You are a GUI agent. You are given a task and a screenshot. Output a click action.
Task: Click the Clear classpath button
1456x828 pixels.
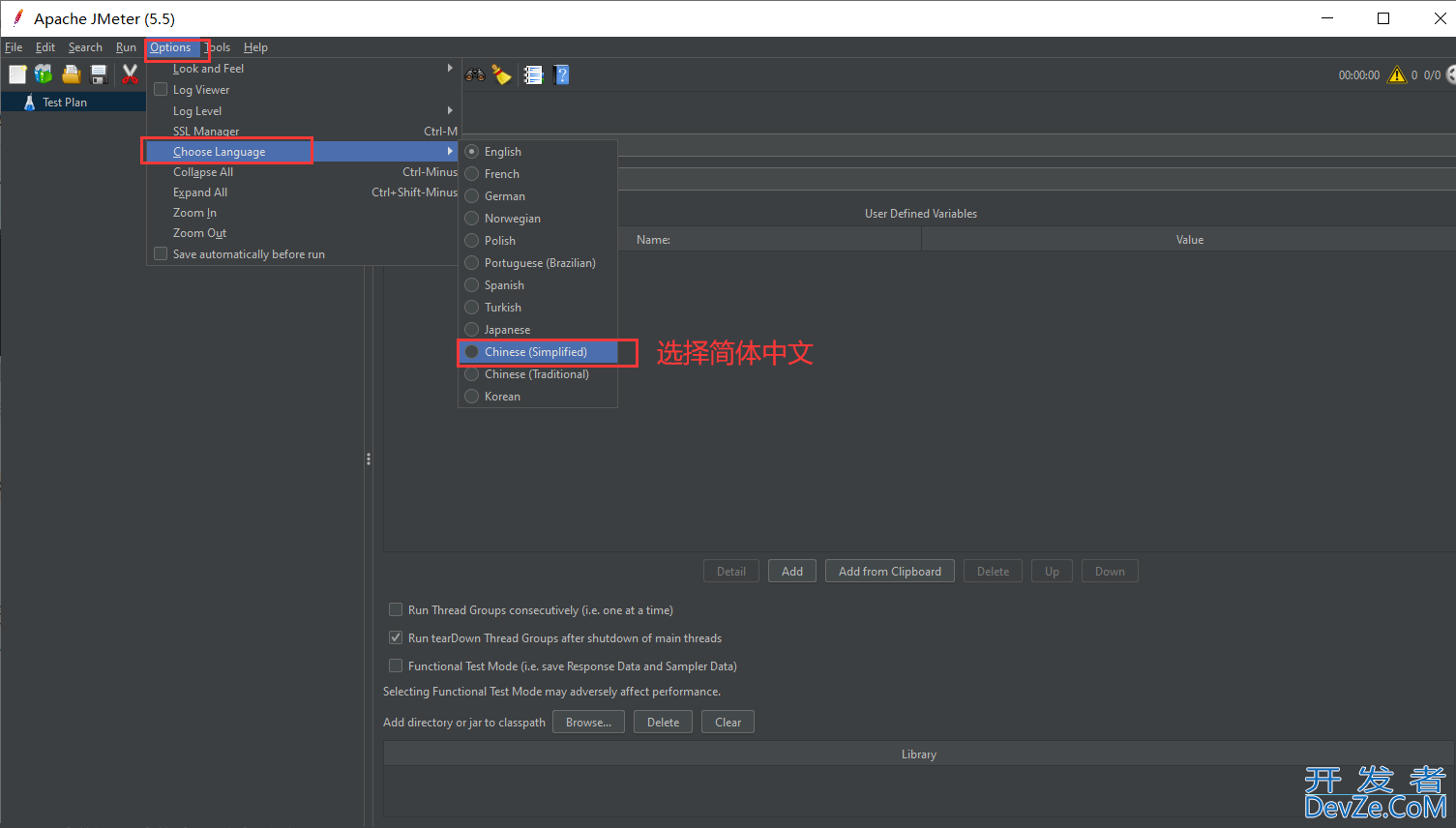728,722
